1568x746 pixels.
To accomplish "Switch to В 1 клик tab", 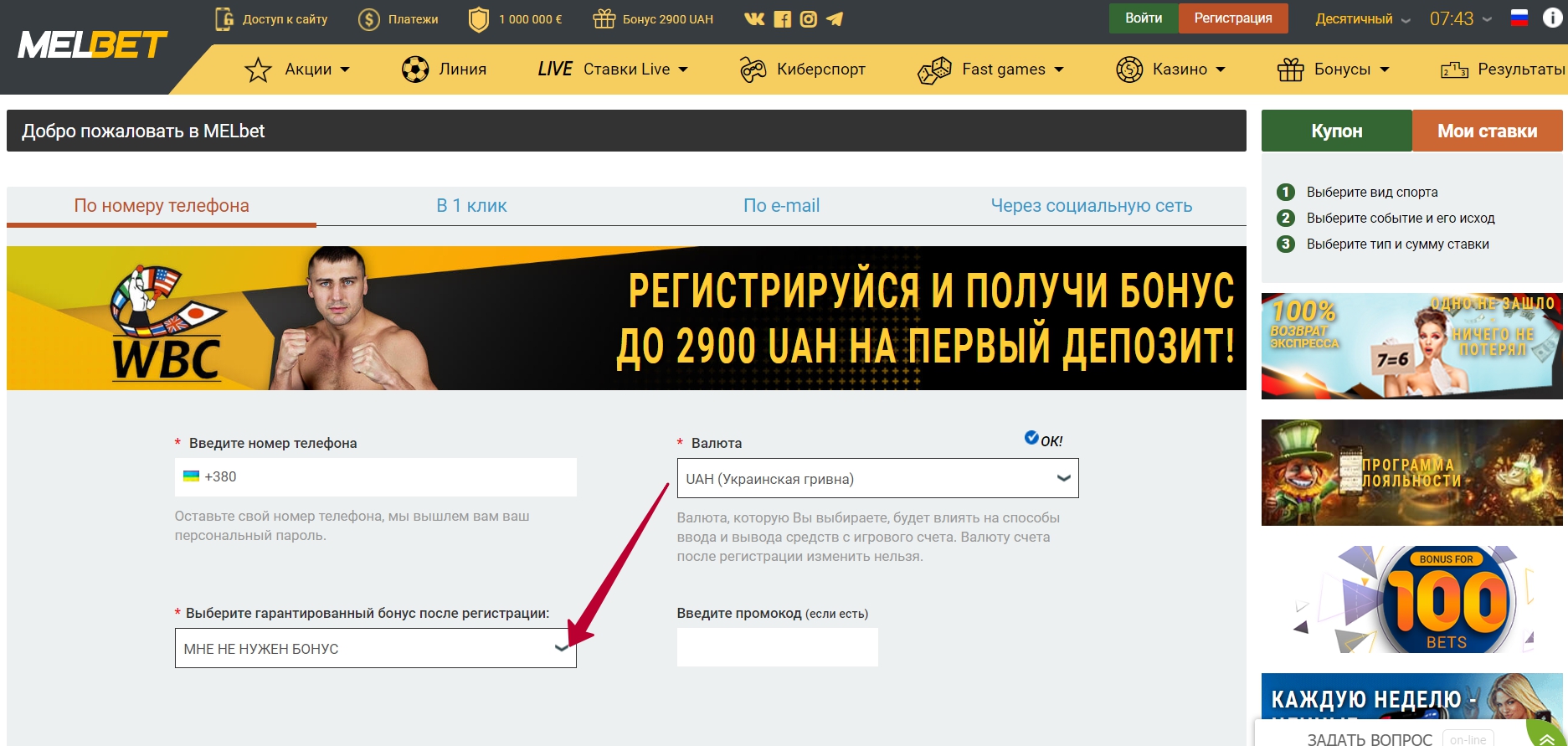I will click(x=471, y=205).
